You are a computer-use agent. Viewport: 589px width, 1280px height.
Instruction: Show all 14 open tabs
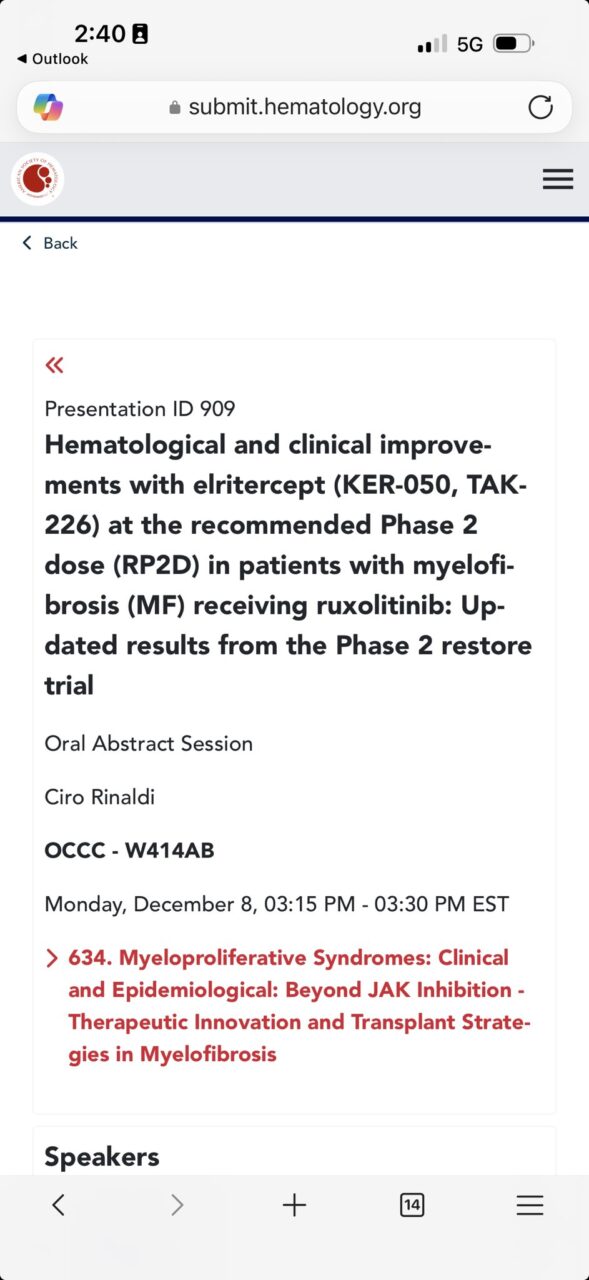(411, 1205)
